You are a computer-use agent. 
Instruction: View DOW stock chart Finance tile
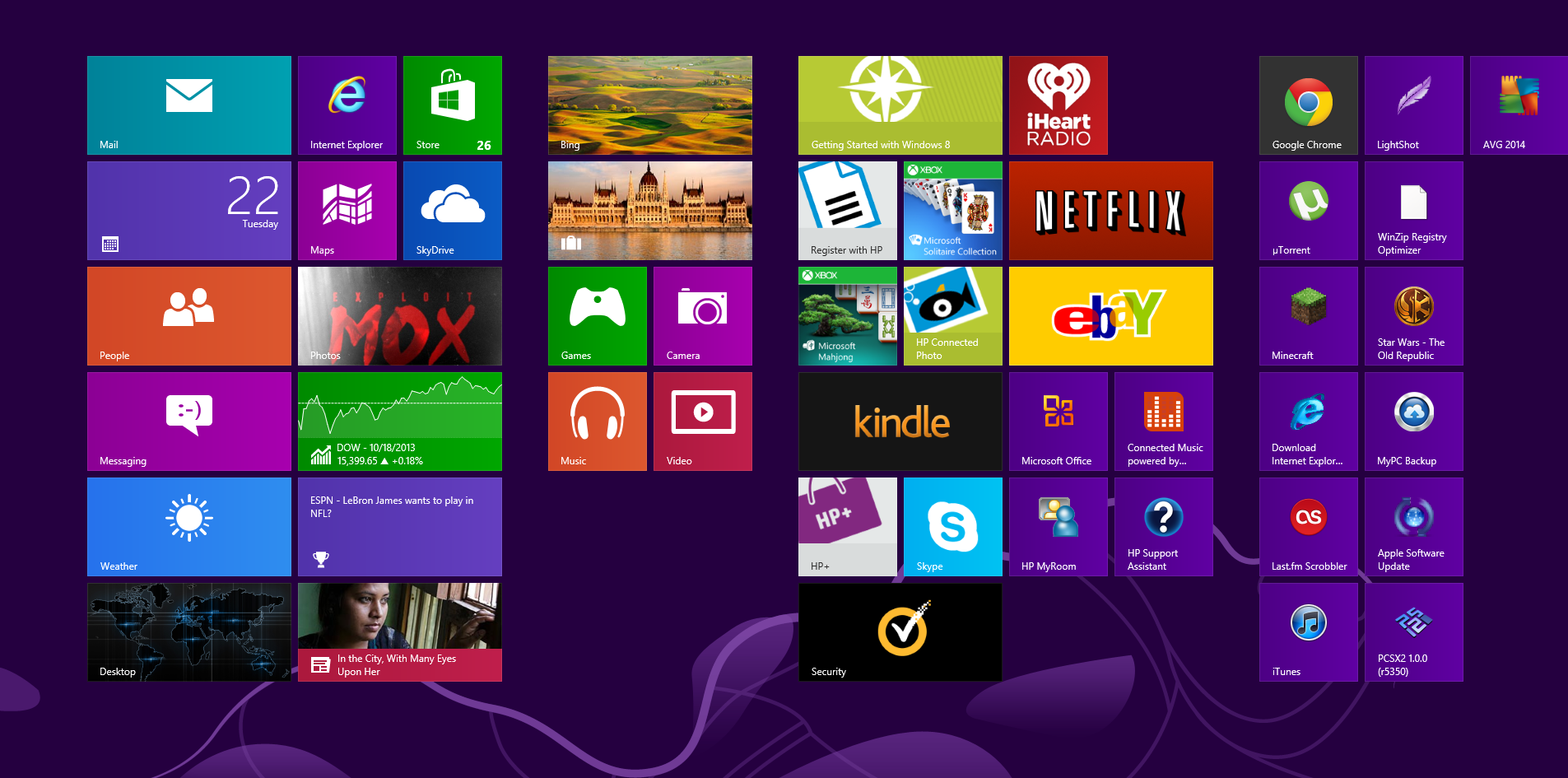[399, 421]
